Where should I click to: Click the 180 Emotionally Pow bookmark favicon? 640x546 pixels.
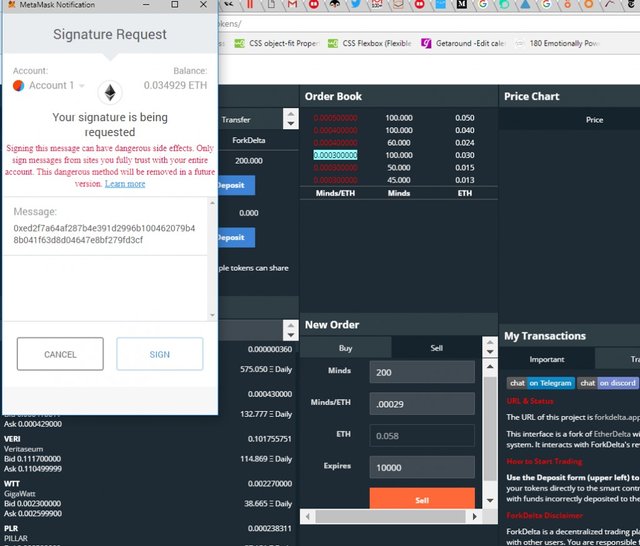[520, 43]
